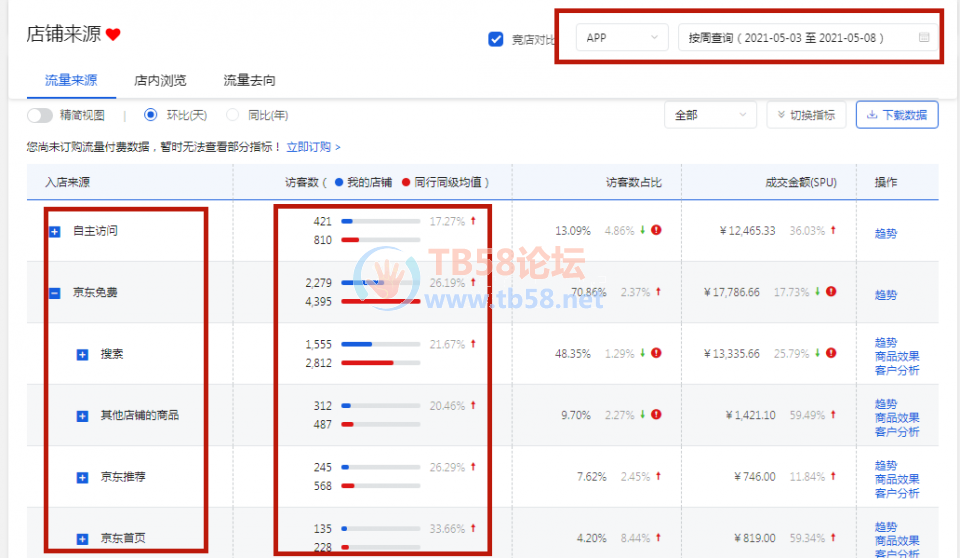Viewport: 960px width, 558px height.
Task: Open the APP platform dropdown
Action: pyautogui.click(x=622, y=37)
